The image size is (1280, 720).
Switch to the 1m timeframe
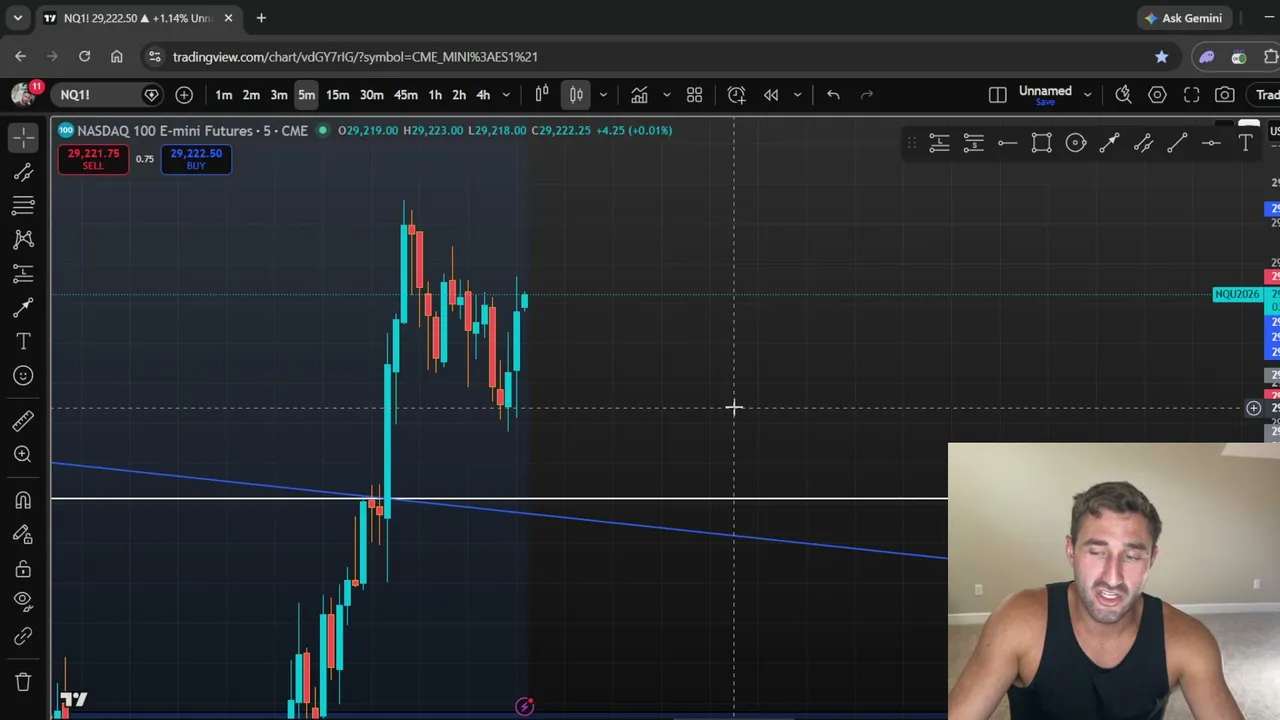tap(224, 95)
